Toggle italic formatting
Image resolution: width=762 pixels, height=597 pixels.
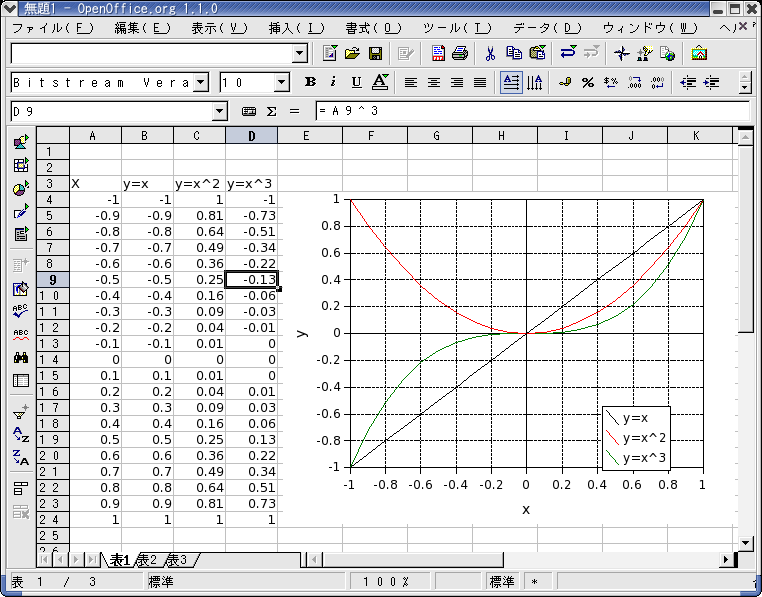(332, 82)
